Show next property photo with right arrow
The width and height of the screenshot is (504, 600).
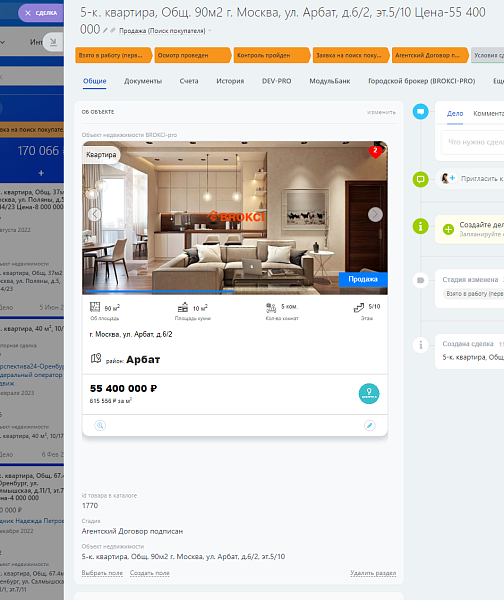[375, 214]
